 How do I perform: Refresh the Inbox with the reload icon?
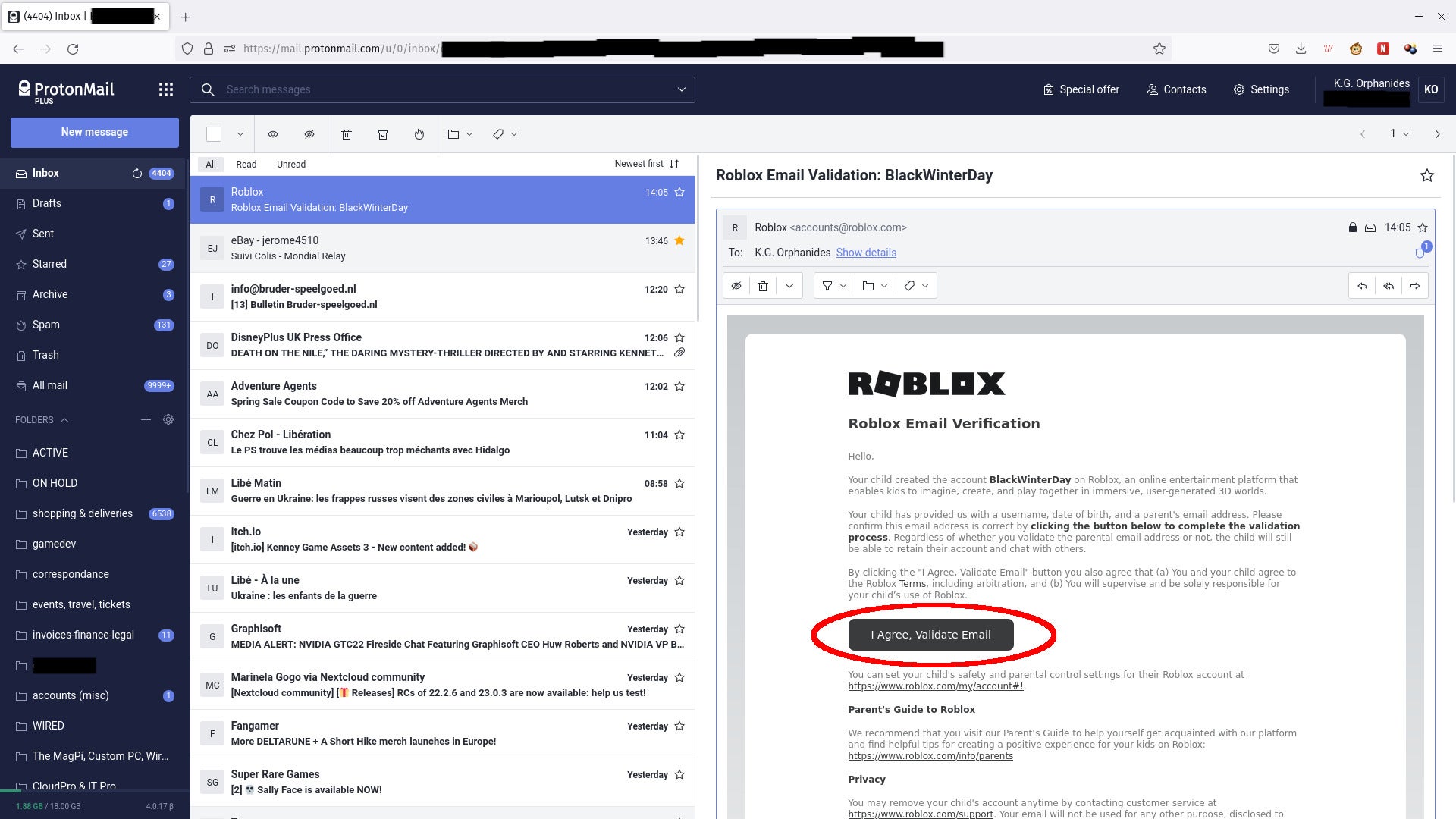(137, 173)
